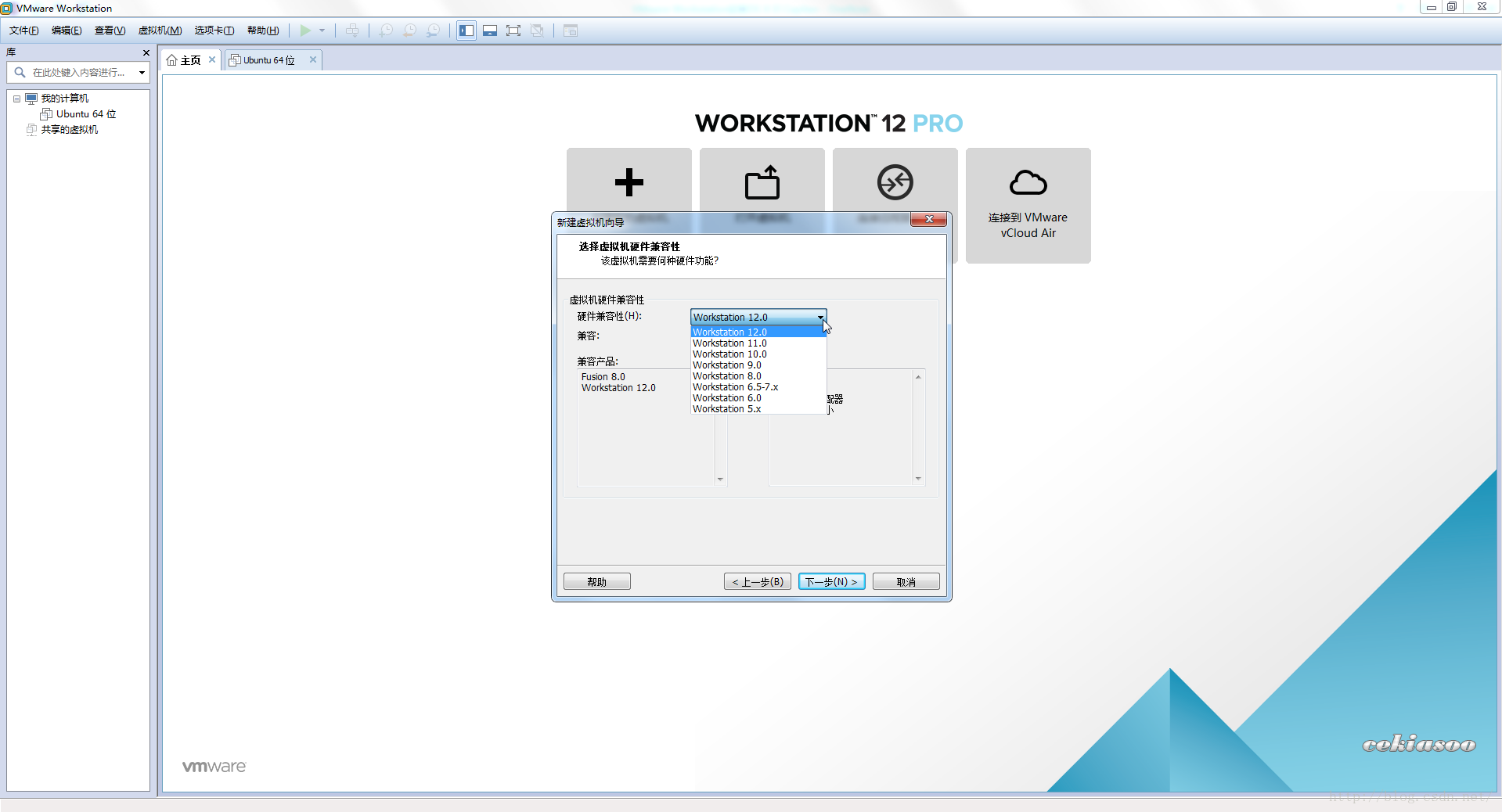Open the 硬件兼容性 hardware compatibility combo box
The width and height of the screenshot is (1502, 812).
pos(758,317)
